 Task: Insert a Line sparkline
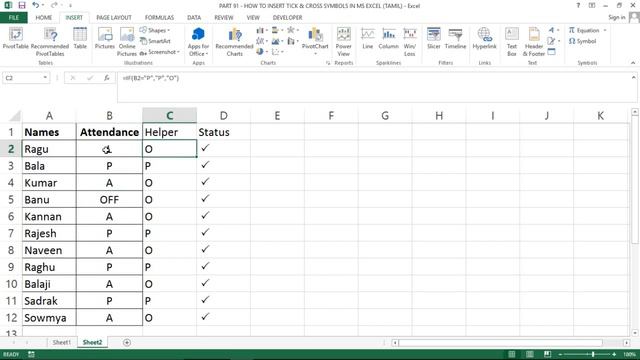pos(368,38)
